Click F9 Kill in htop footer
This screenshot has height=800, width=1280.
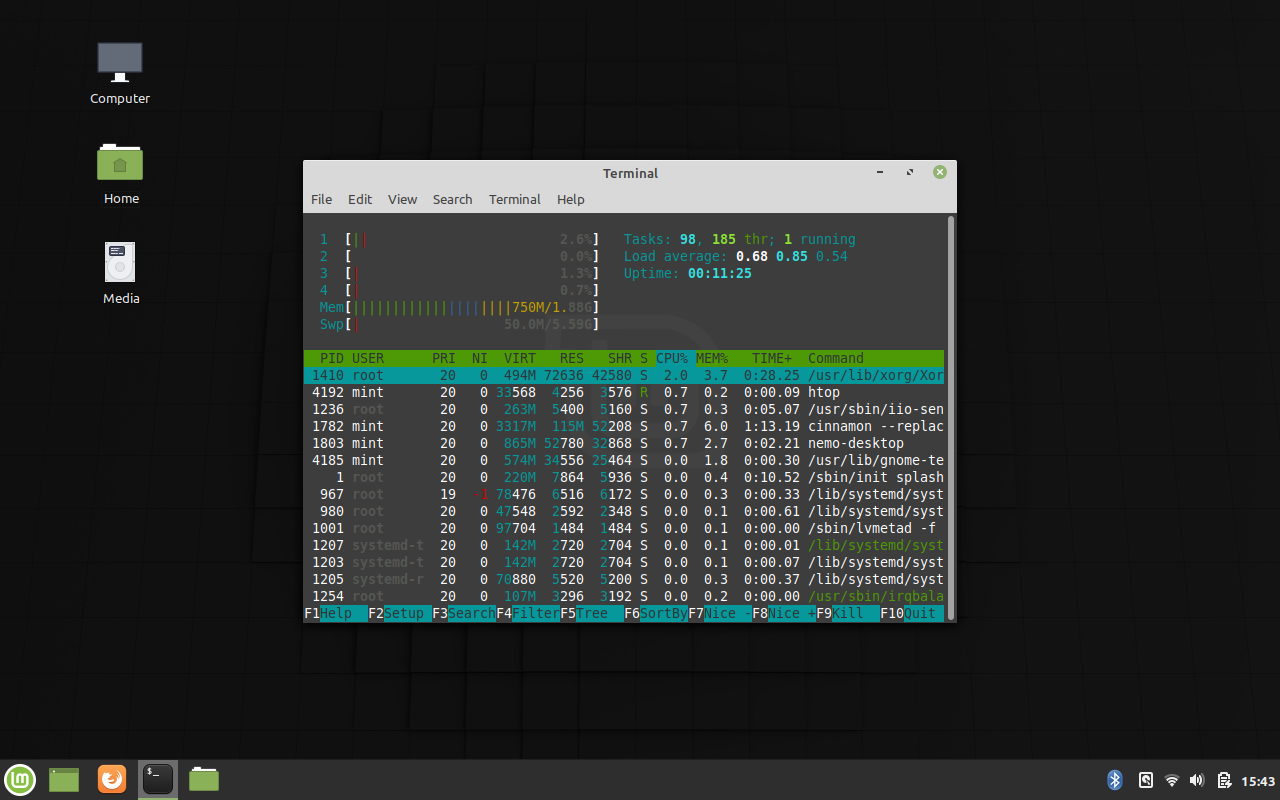tap(848, 613)
